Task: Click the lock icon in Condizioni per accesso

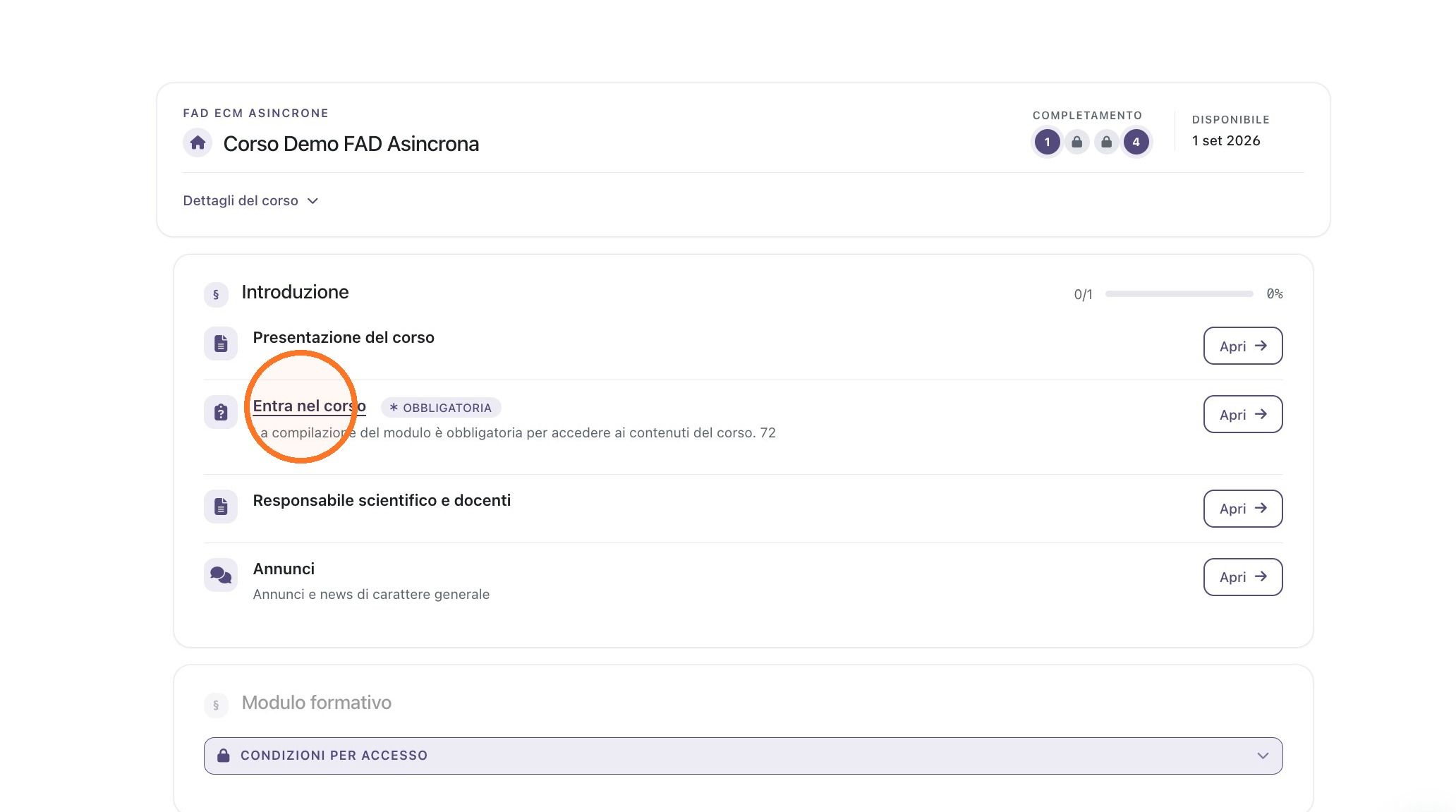Action: (x=223, y=756)
